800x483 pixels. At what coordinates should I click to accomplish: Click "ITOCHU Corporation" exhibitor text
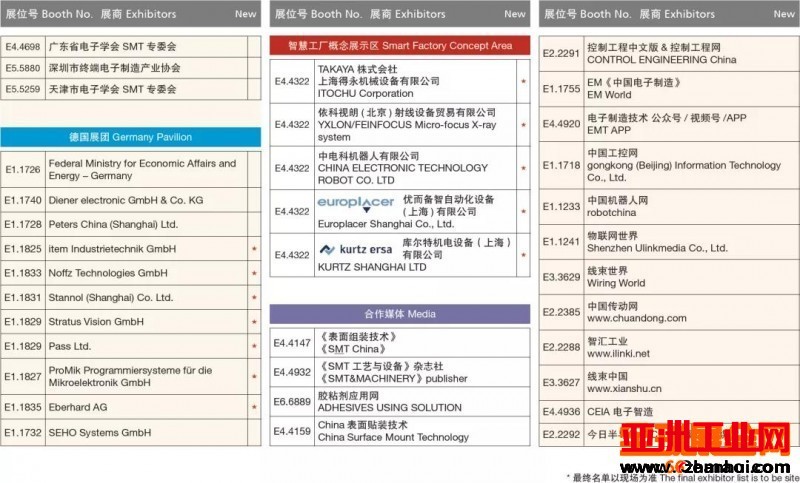click(365, 94)
